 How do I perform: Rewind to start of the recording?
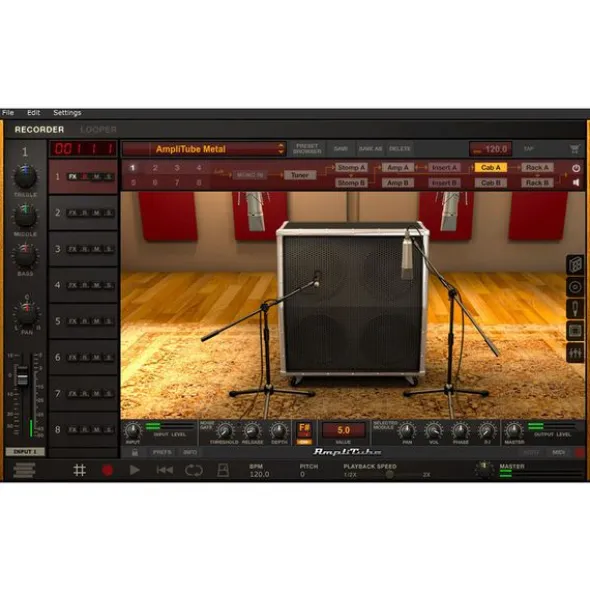(x=165, y=470)
